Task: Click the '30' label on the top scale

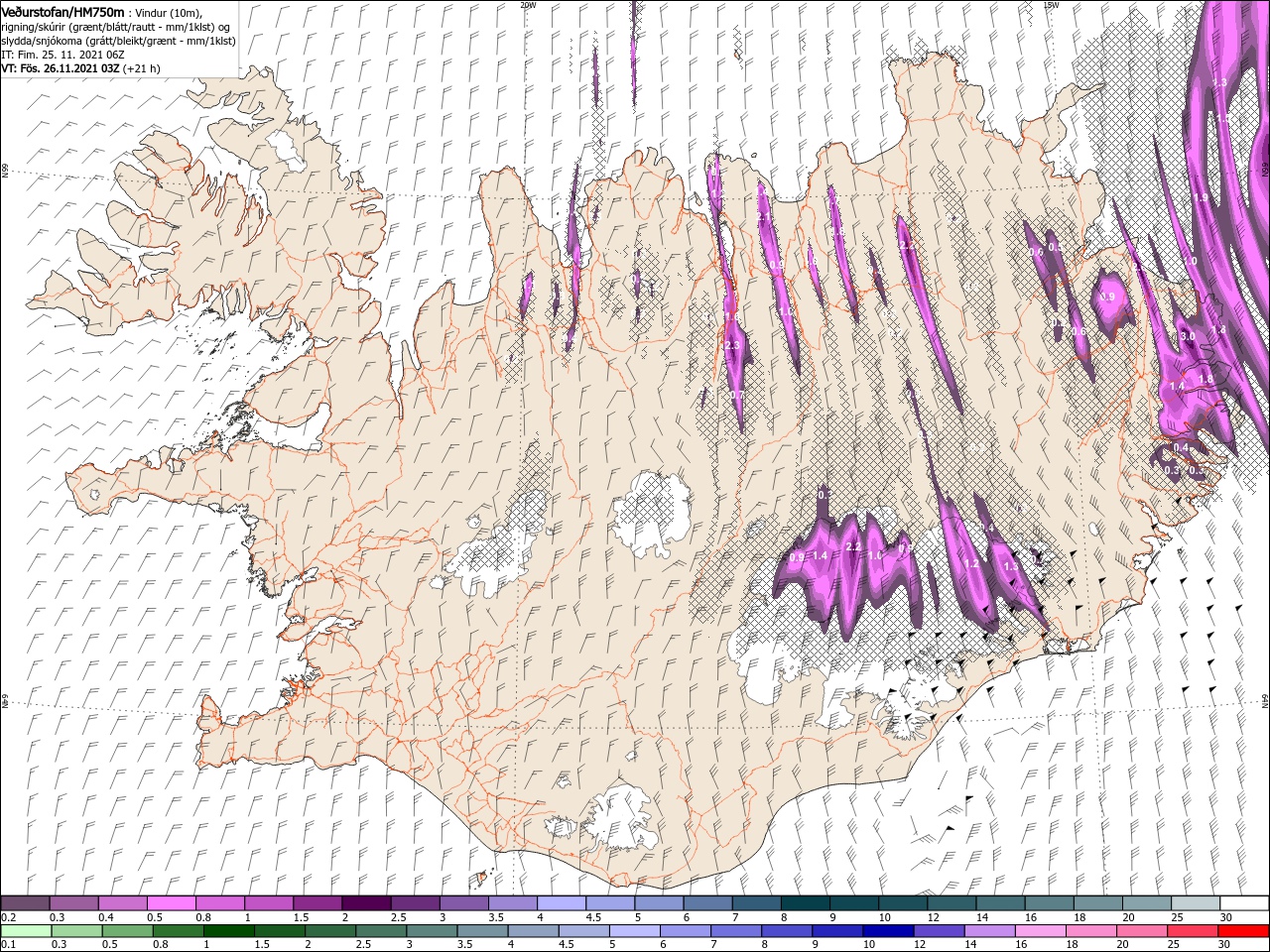Action: click(x=1228, y=917)
